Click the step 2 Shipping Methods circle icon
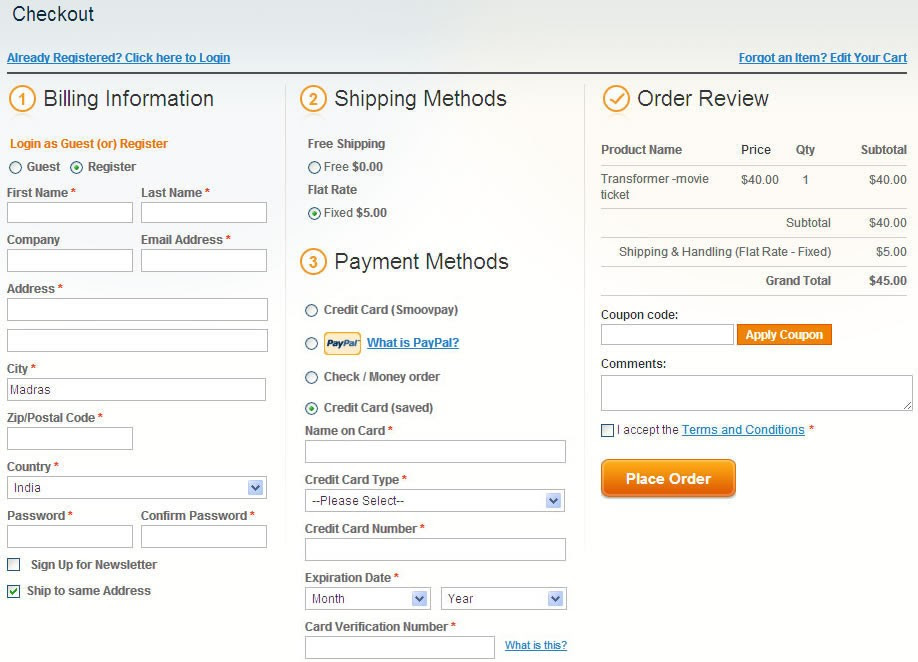Screen dimensions: 918x662 coord(313,98)
